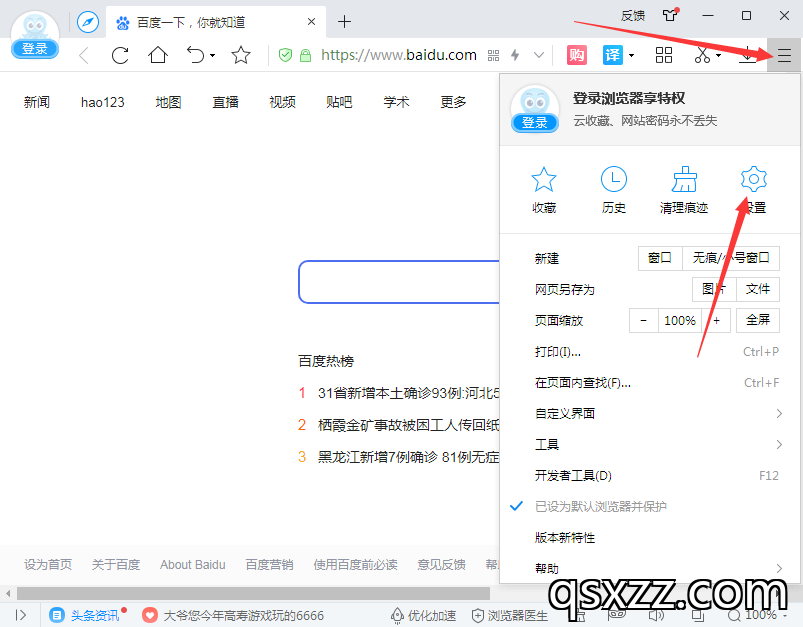
Task: Close the Baidu tab
Action: point(311,22)
